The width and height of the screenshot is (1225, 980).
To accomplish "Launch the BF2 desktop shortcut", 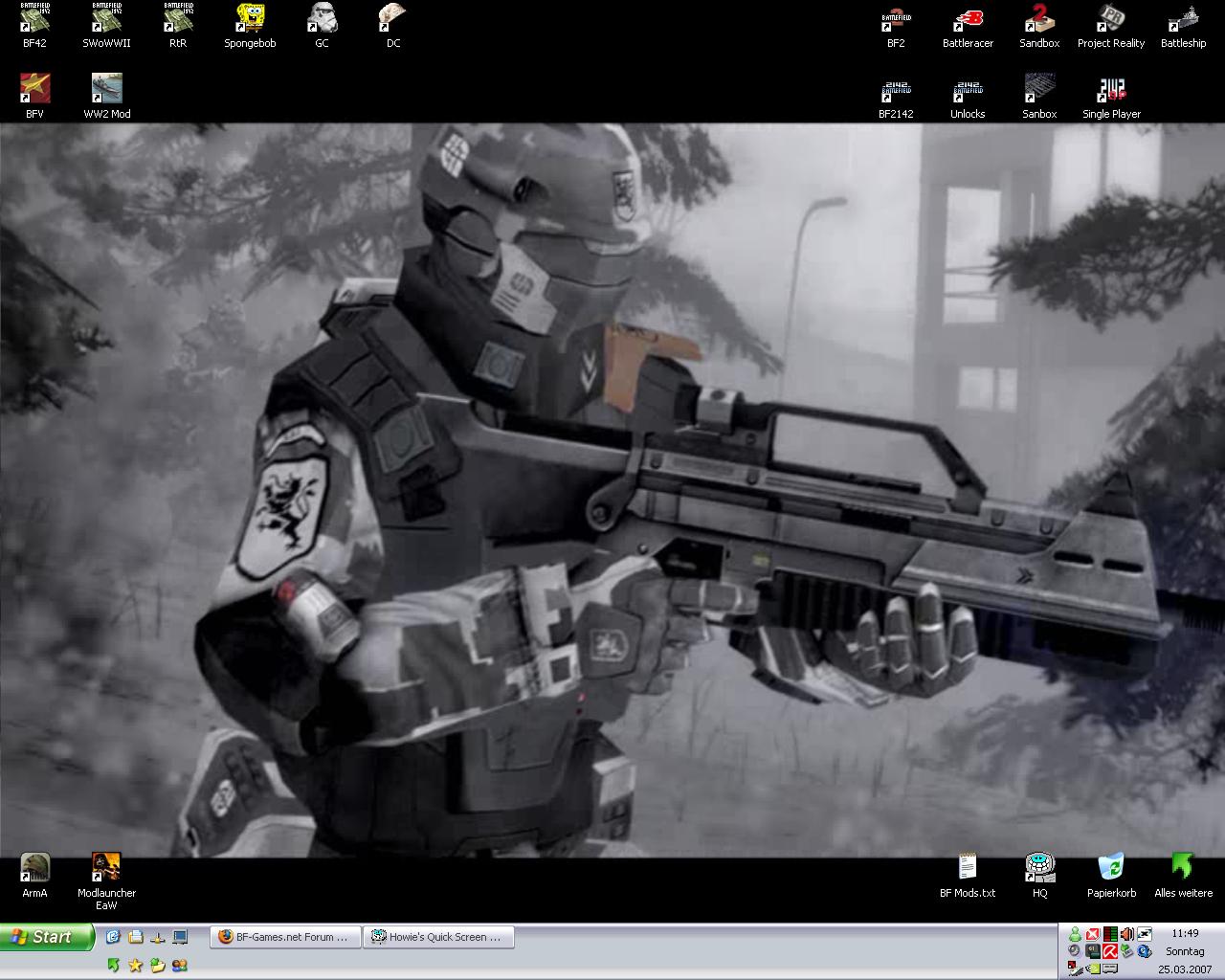I will [896, 26].
